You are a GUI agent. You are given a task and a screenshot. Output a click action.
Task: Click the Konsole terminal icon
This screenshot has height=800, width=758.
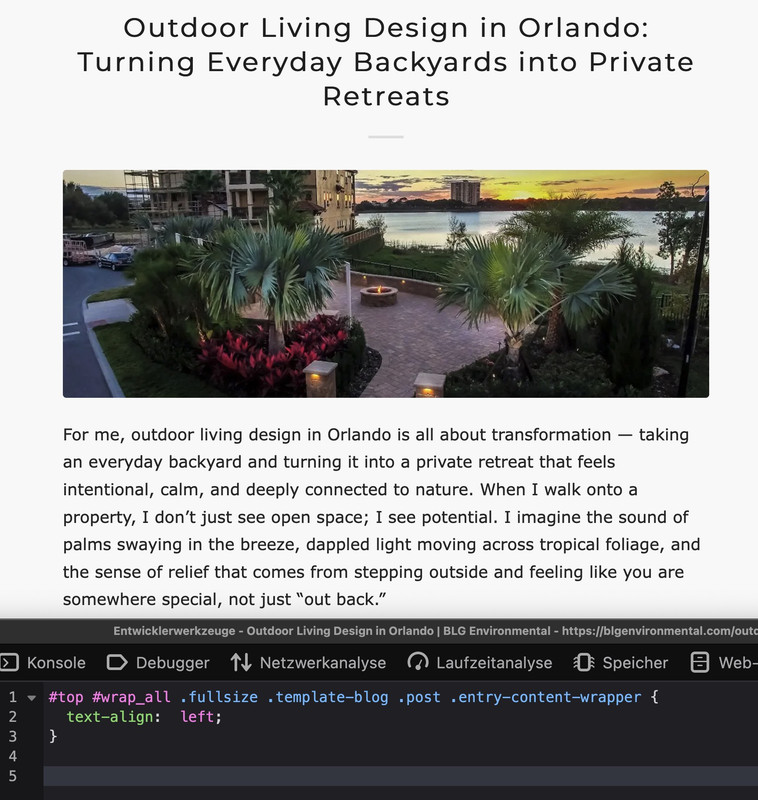click(x=9, y=662)
